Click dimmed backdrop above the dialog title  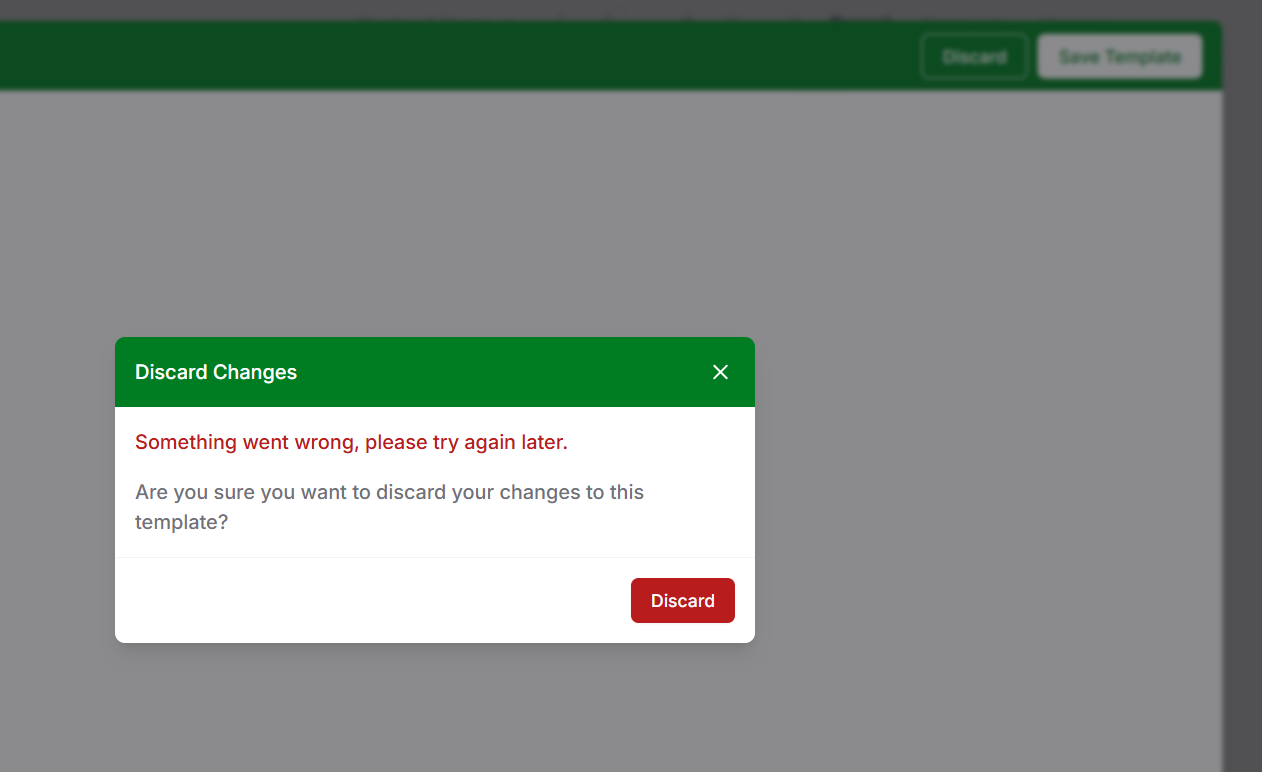coord(435,220)
